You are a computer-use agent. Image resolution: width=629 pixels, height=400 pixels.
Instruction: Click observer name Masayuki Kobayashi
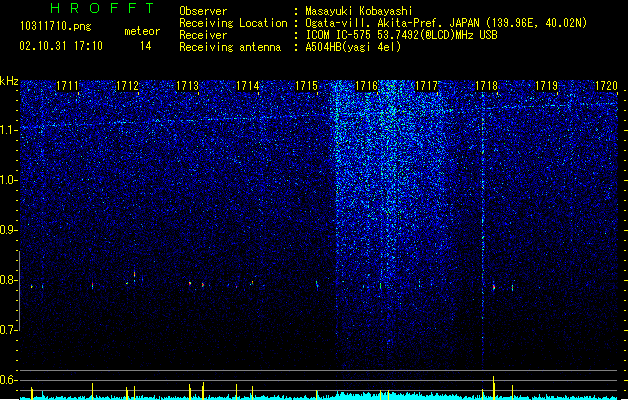coord(358,11)
